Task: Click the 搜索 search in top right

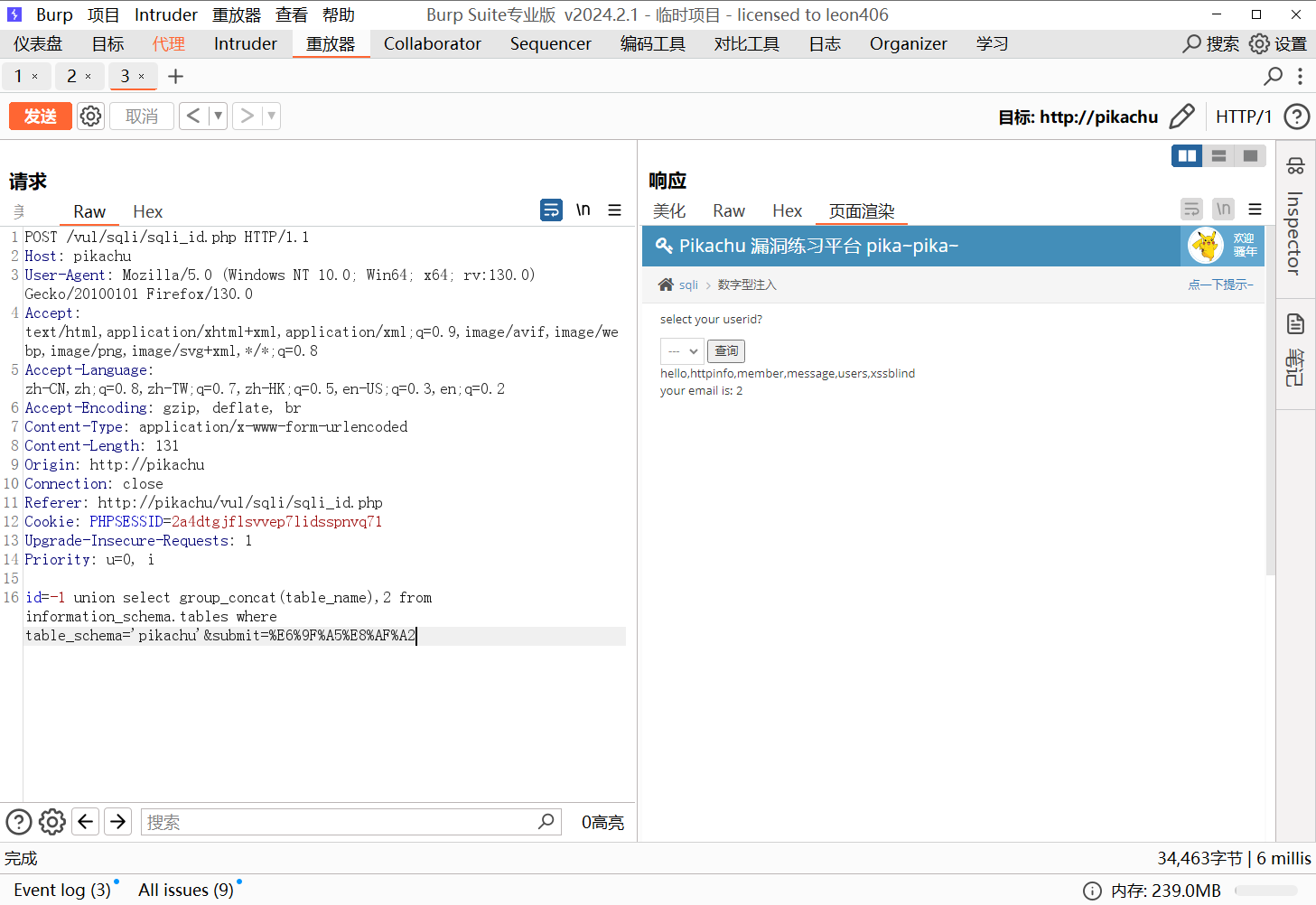Action: click(x=1211, y=43)
